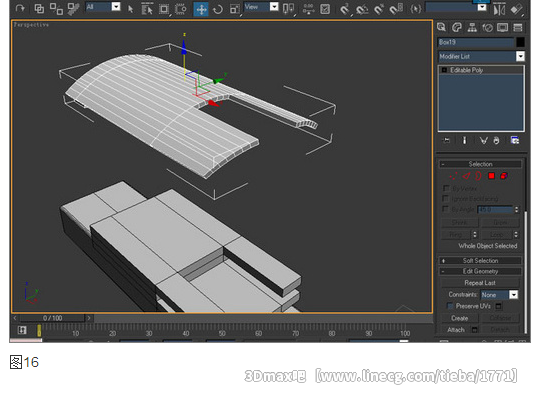The height and width of the screenshot is (395, 557).
Task: Open the Create command panel tab
Action: pos(442,27)
